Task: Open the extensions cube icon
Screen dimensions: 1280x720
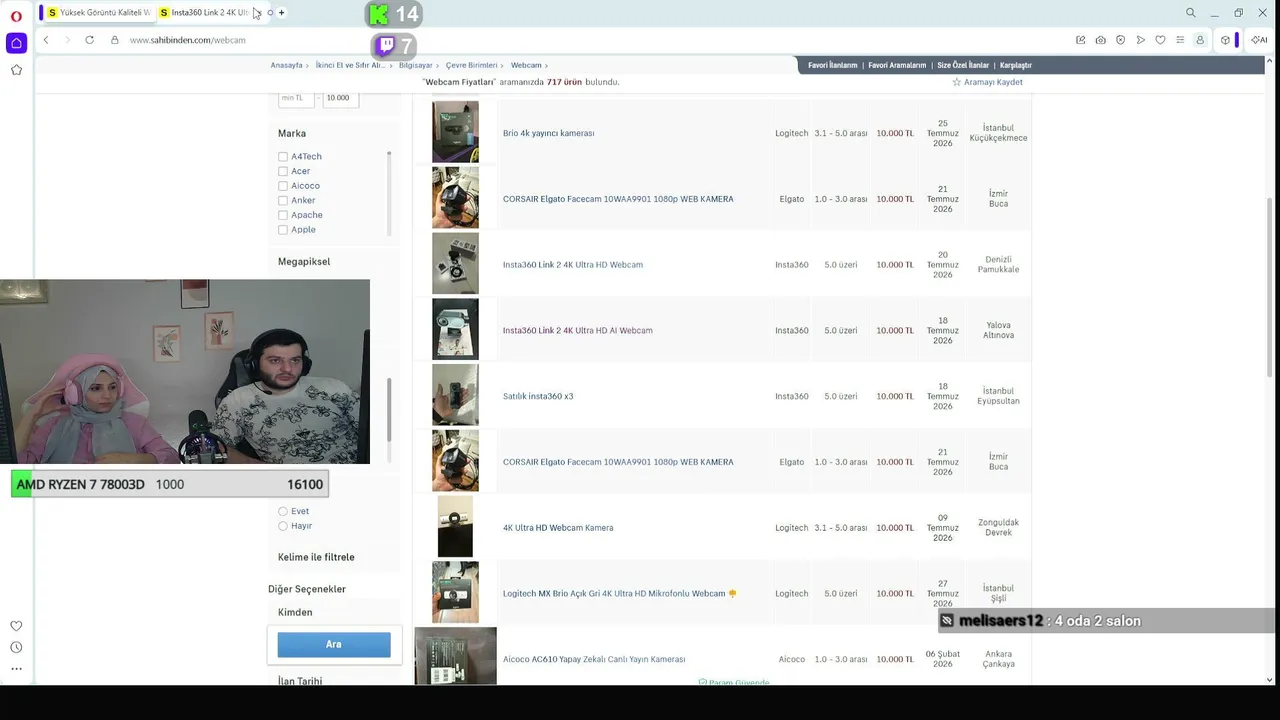Action: pos(1225,40)
